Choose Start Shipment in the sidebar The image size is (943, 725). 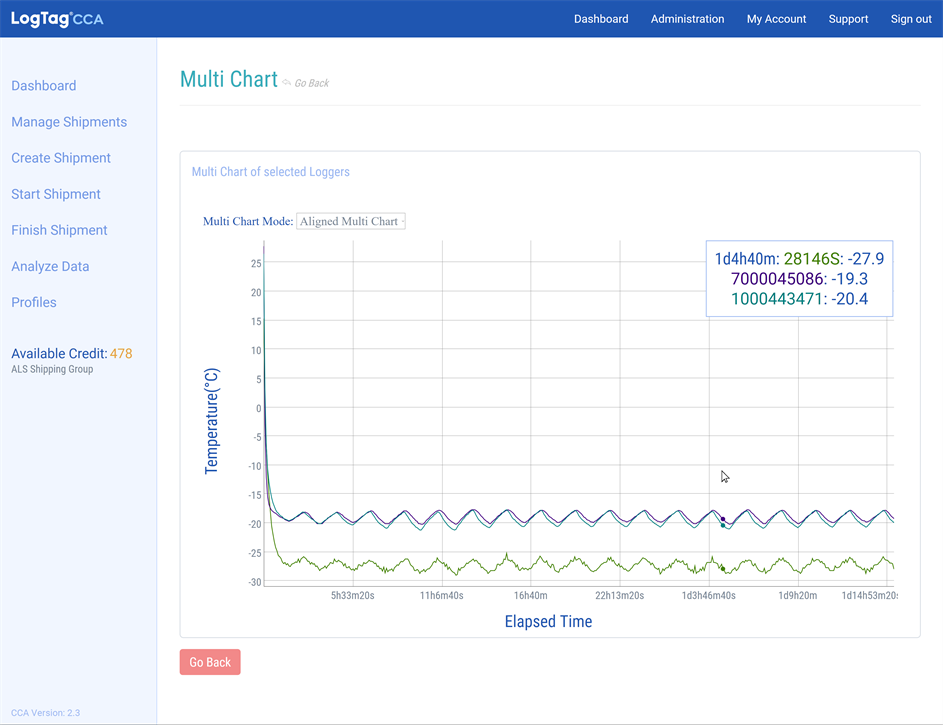(56, 194)
